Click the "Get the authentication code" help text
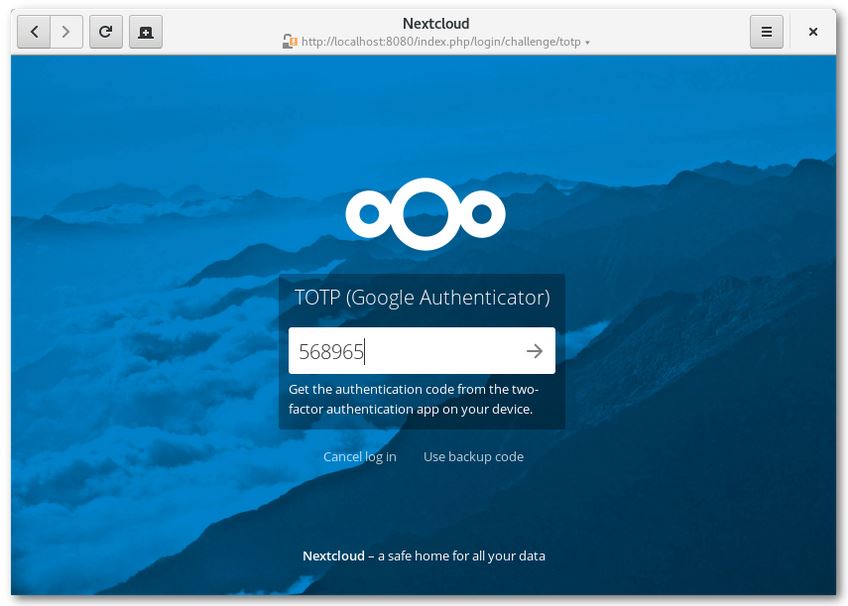The image size is (848, 606). (413, 399)
